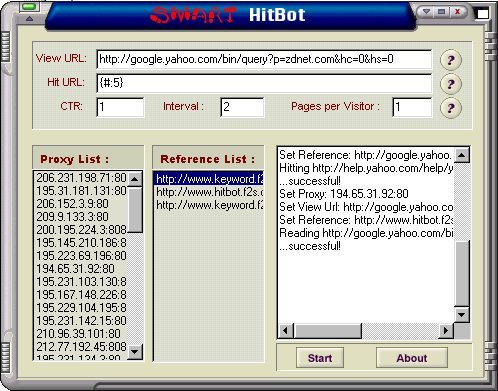498x391 pixels.
Task: Select third reference list entry keyword.f2s
Action: pos(209,205)
